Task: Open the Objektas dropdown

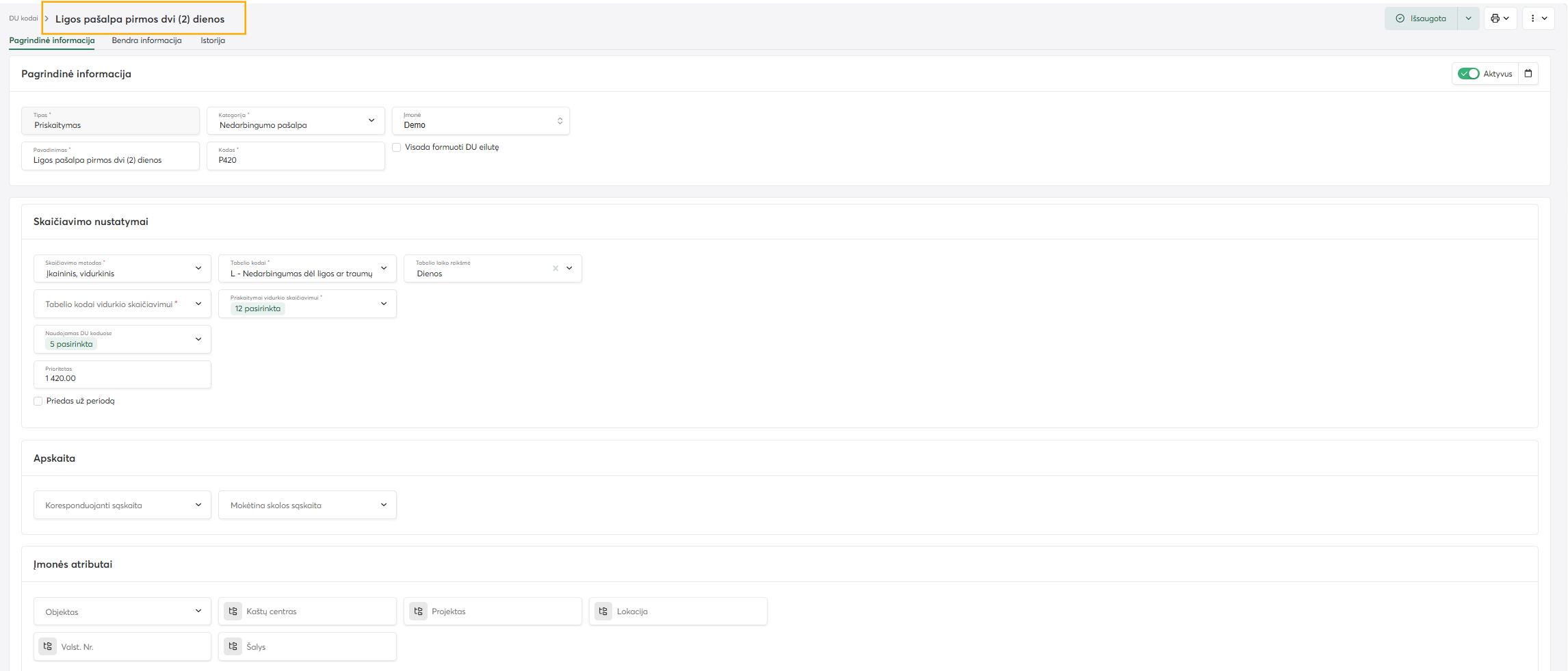Action: pyautogui.click(x=122, y=611)
